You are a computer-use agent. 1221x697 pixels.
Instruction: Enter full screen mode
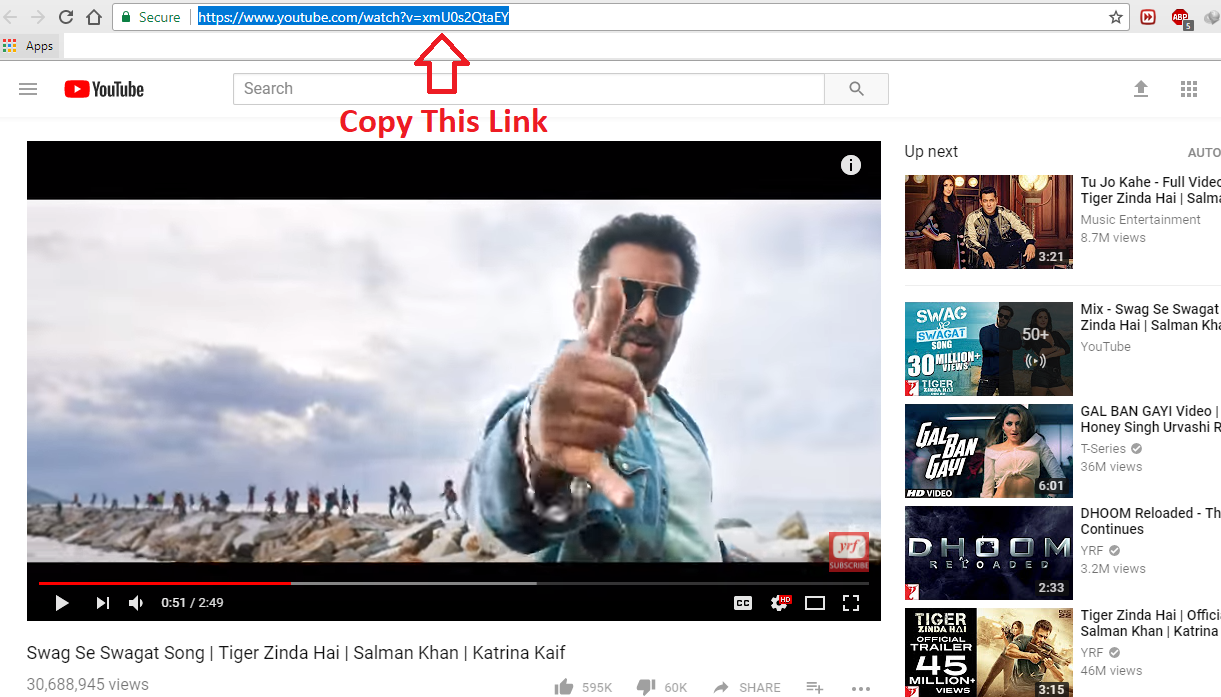point(851,603)
